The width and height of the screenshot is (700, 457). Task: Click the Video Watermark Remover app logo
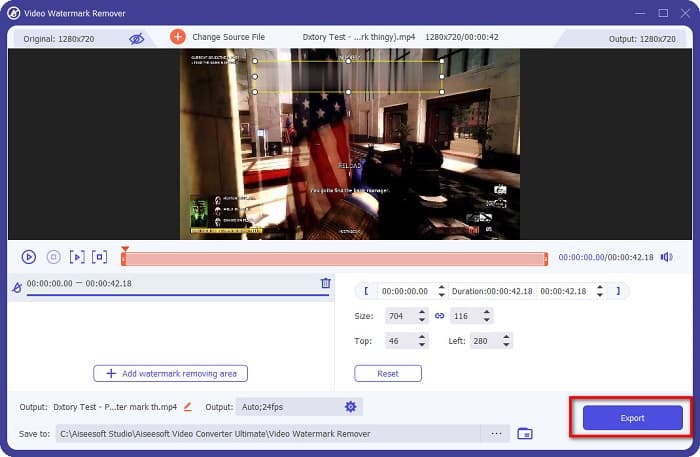coord(14,13)
